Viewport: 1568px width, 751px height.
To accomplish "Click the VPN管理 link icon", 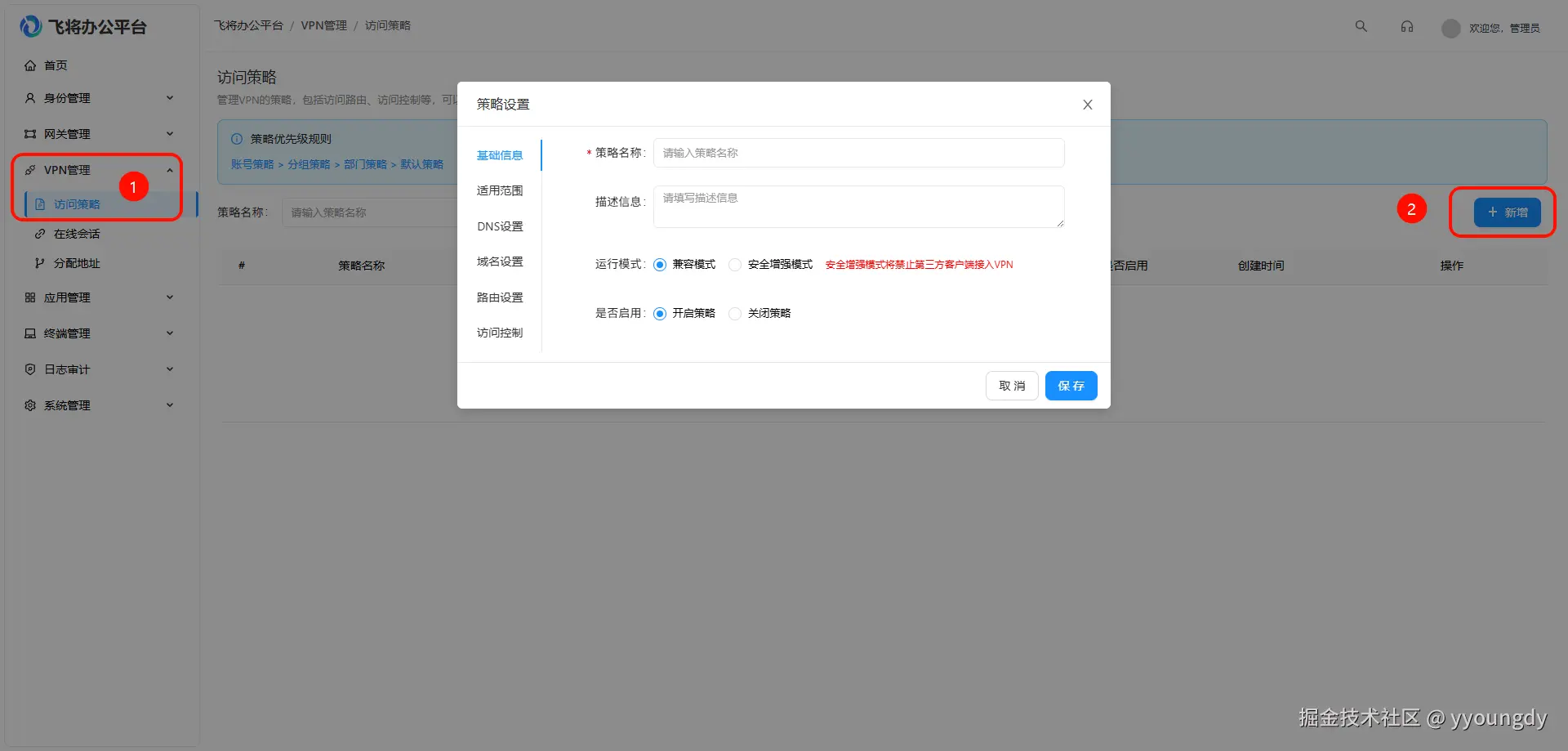I will pyautogui.click(x=30, y=170).
